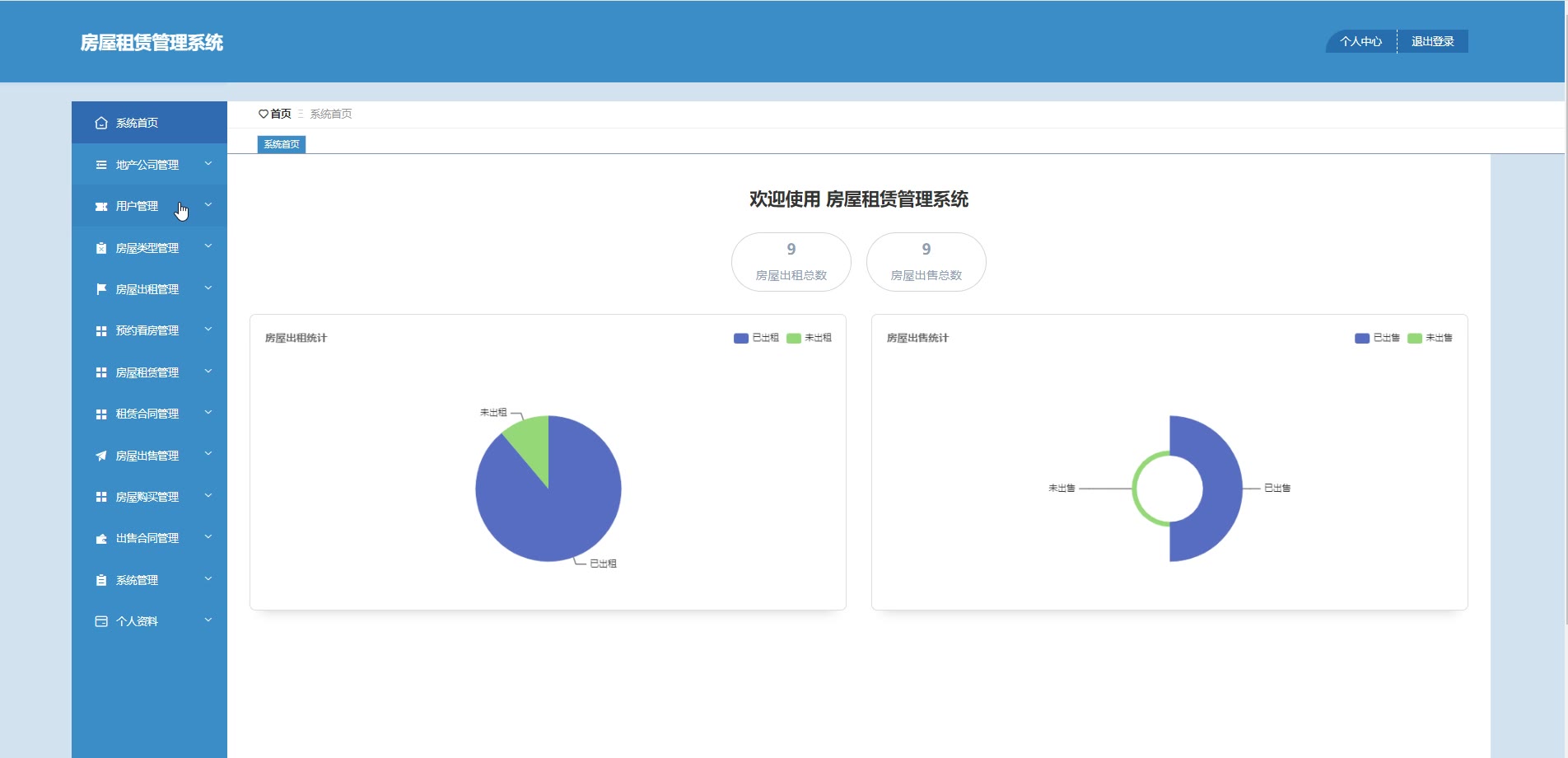1568x758 pixels.
Task: Click the grid icon beside 房屋购买管理
Action: [101, 497]
